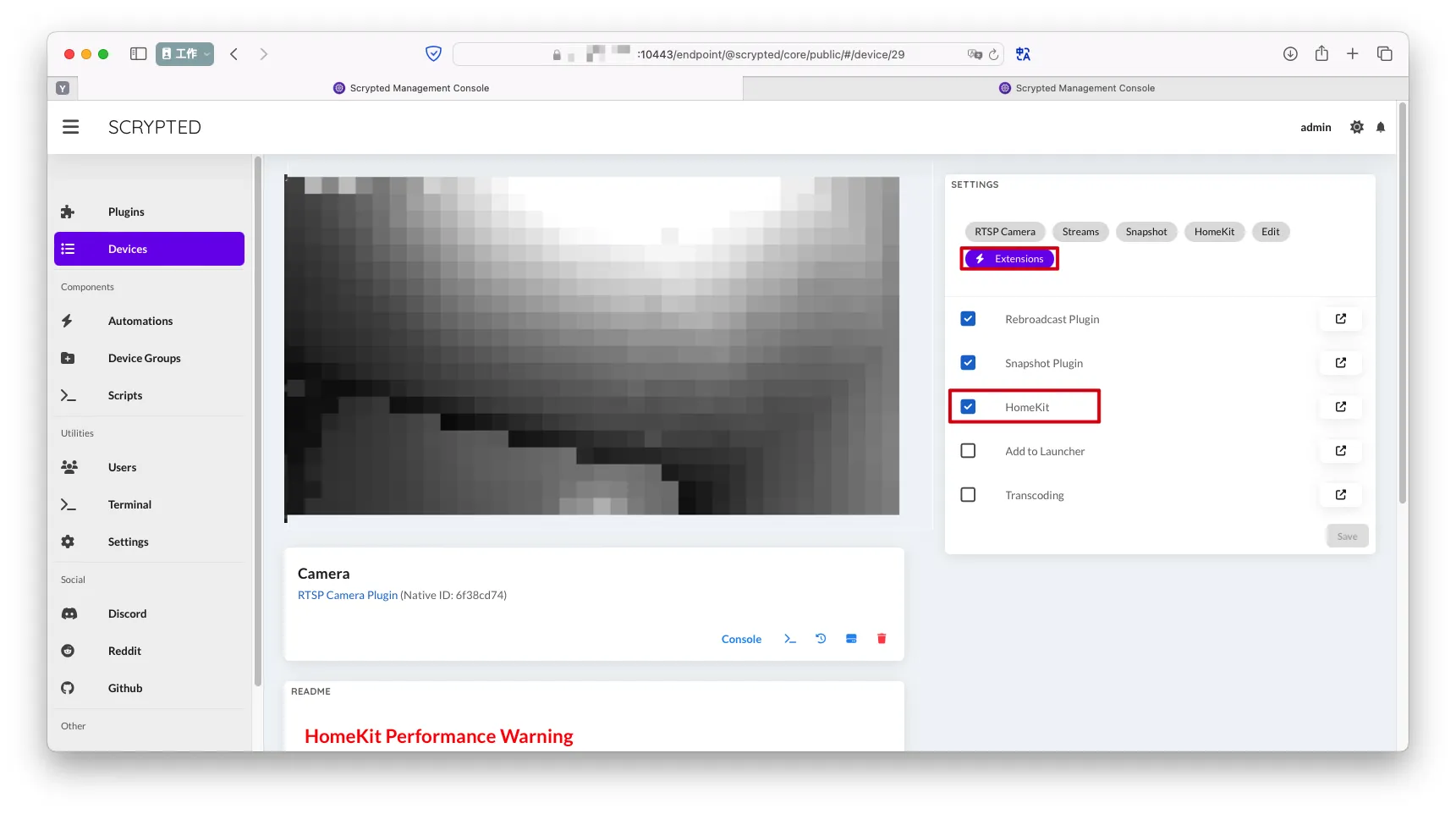The width and height of the screenshot is (1456, 814).
Task: Click the terminal prompt icon next to Console
Action: [790, 639]
